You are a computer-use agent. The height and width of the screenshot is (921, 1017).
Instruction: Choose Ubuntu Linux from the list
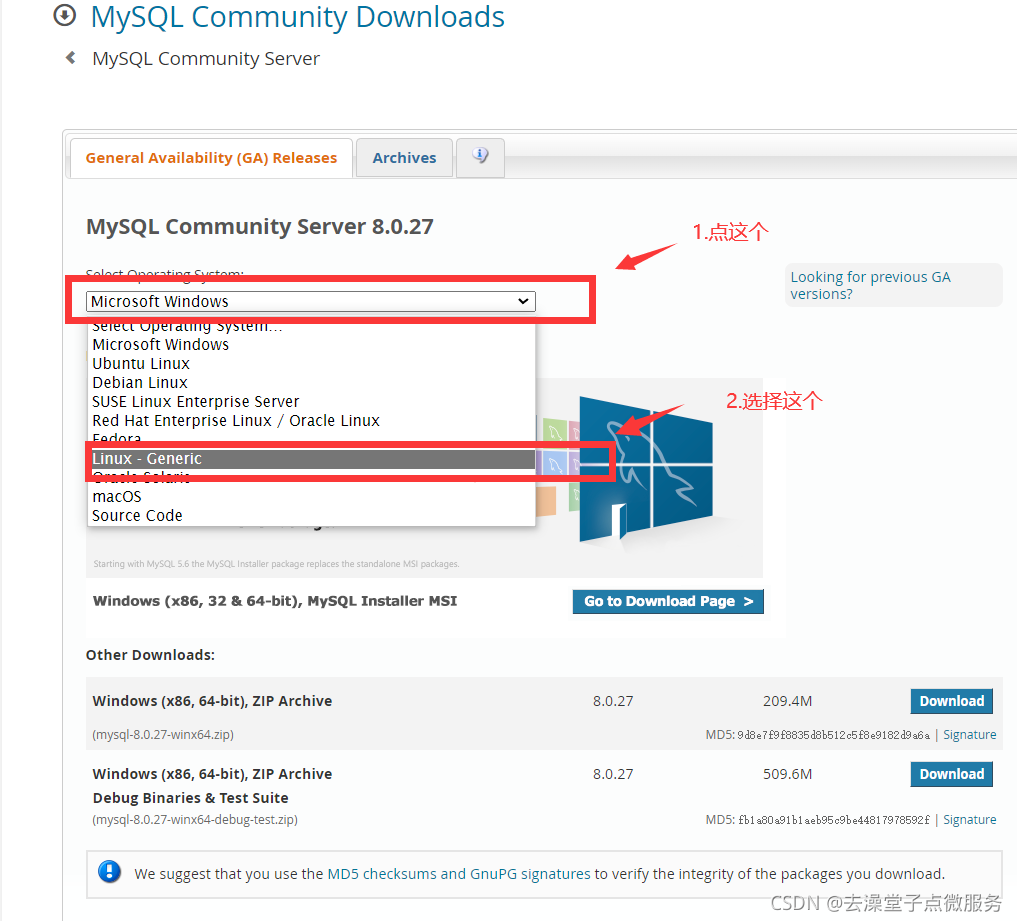pos(311,363)
